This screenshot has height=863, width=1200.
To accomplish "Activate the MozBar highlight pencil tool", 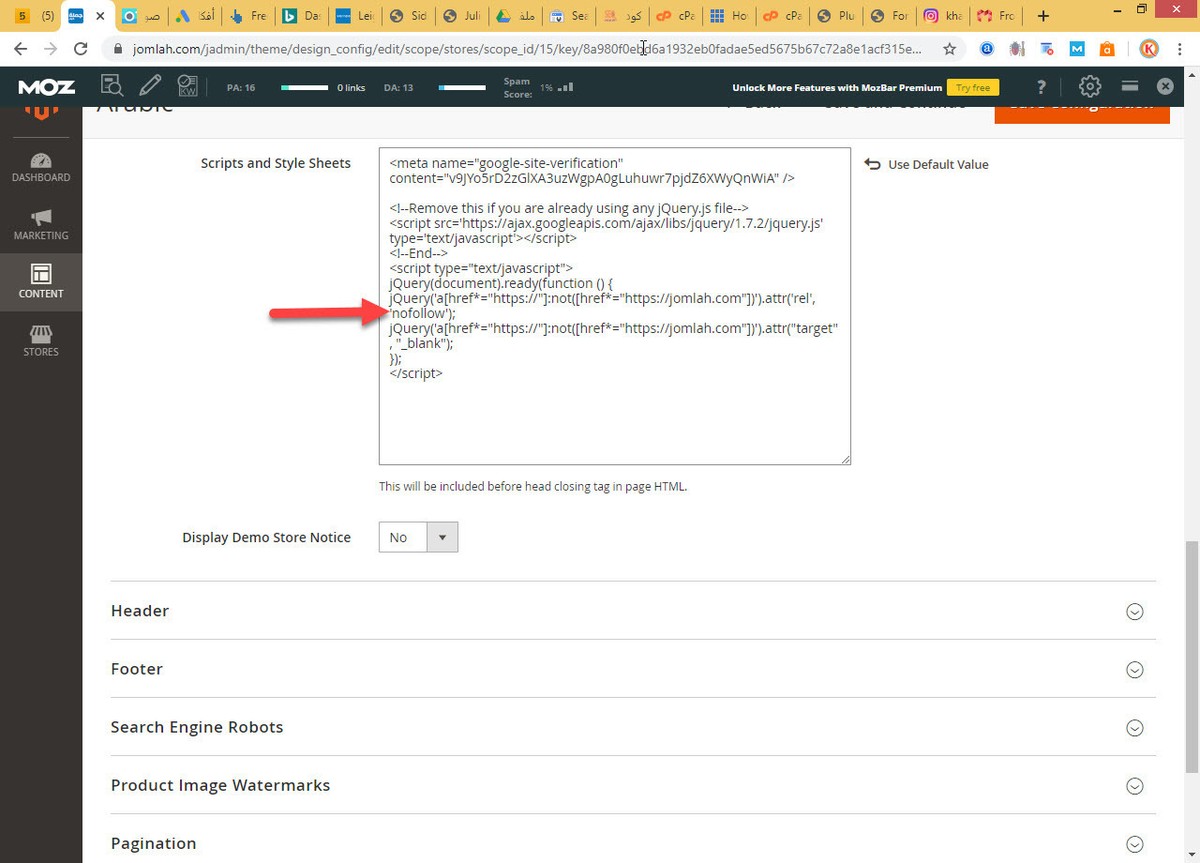I will (x=150, y=86).
